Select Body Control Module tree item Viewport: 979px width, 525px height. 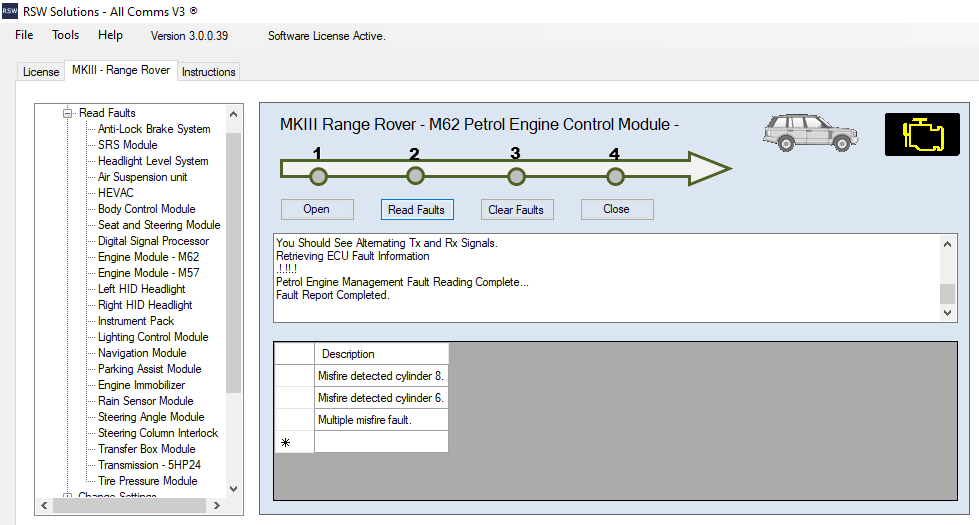pyautogui.click(x=147, y=209)
